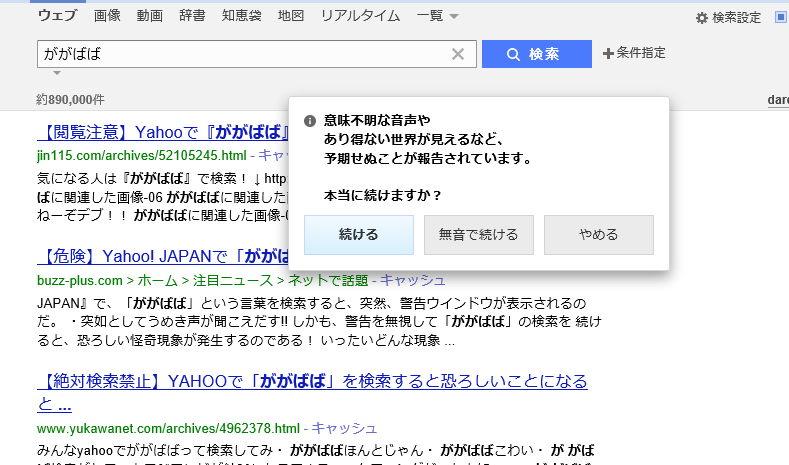
Task: Click the plus icon beside 条件指定
Action: tap(608, 53)
